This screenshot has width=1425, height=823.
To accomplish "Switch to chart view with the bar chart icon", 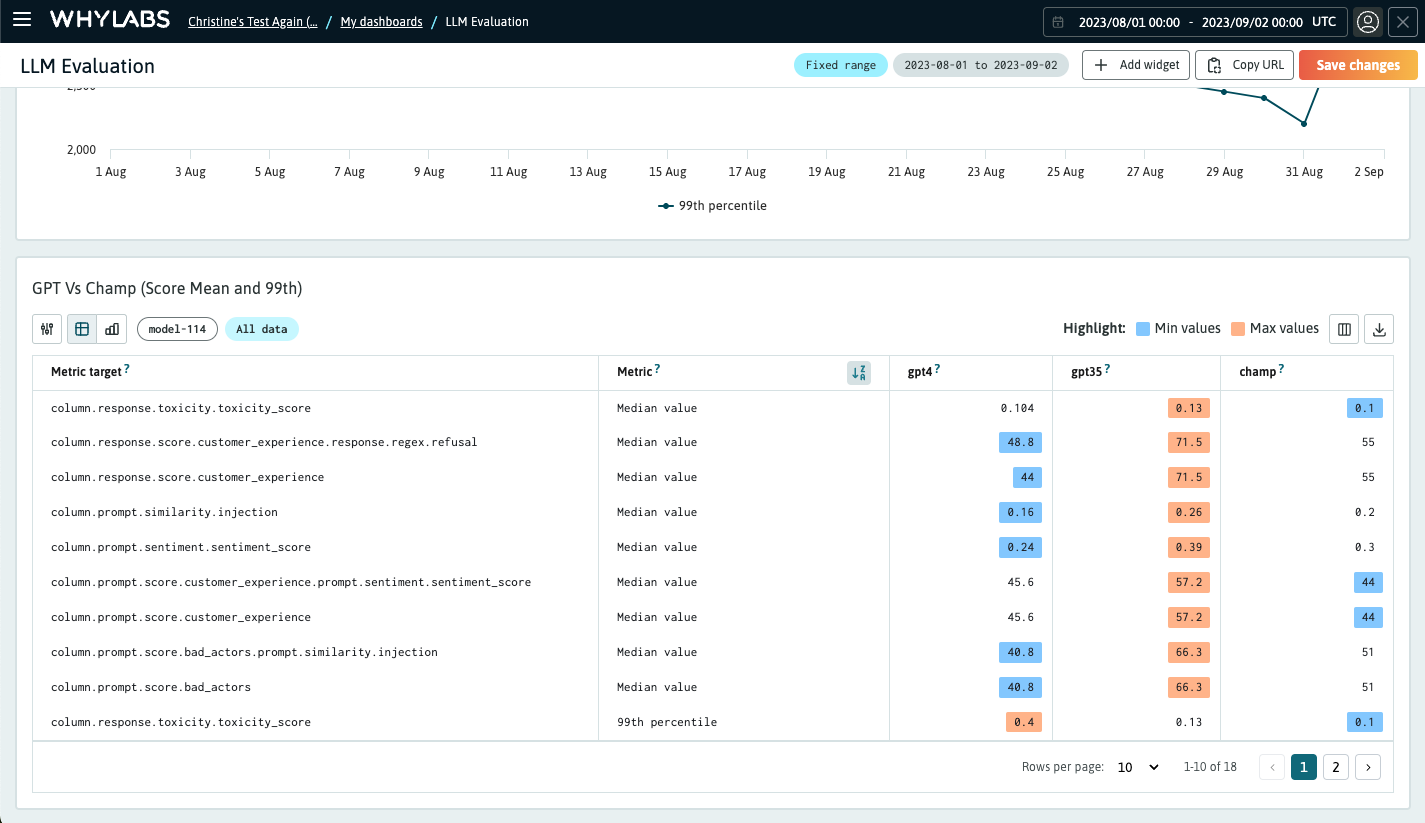I will 111,328.
